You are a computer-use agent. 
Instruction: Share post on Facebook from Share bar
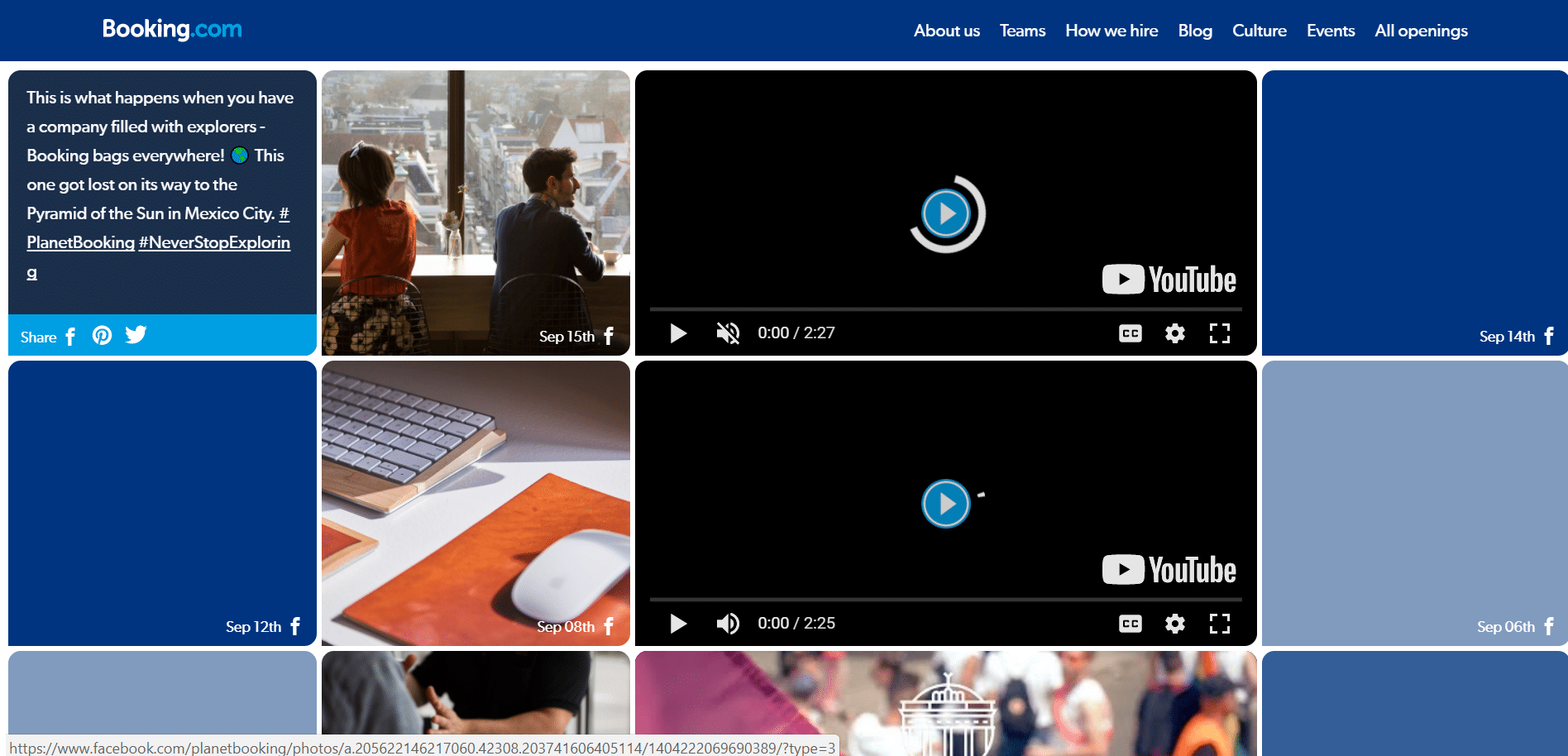71,337
